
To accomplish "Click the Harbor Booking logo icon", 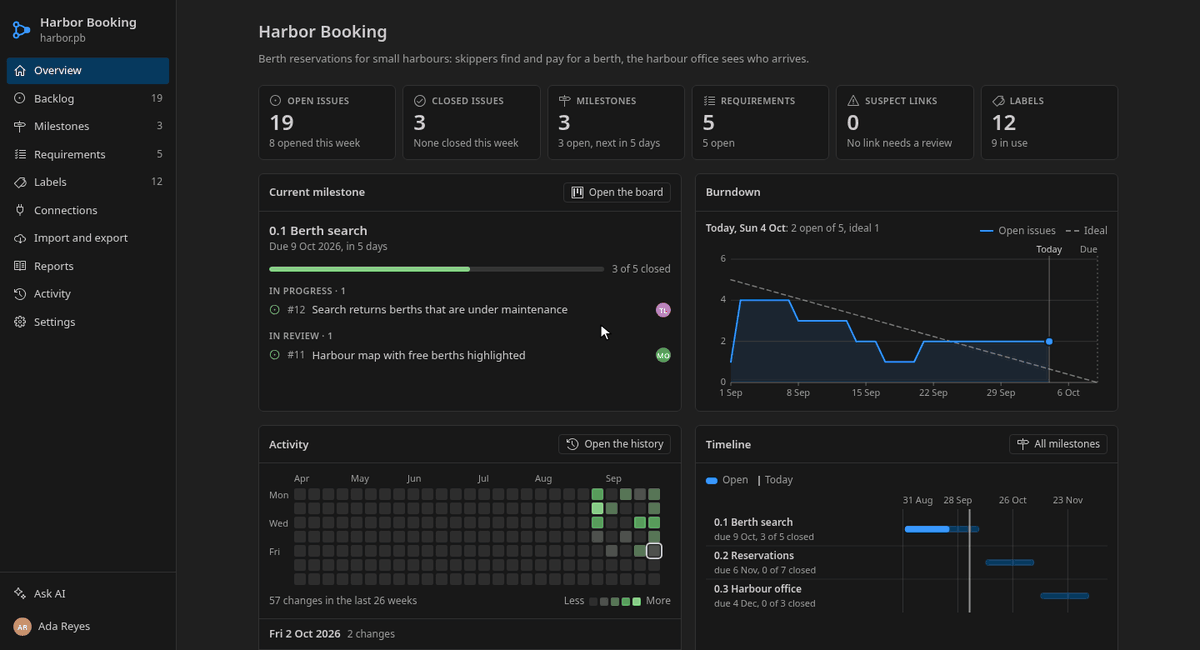I will [x=21, y=29].
